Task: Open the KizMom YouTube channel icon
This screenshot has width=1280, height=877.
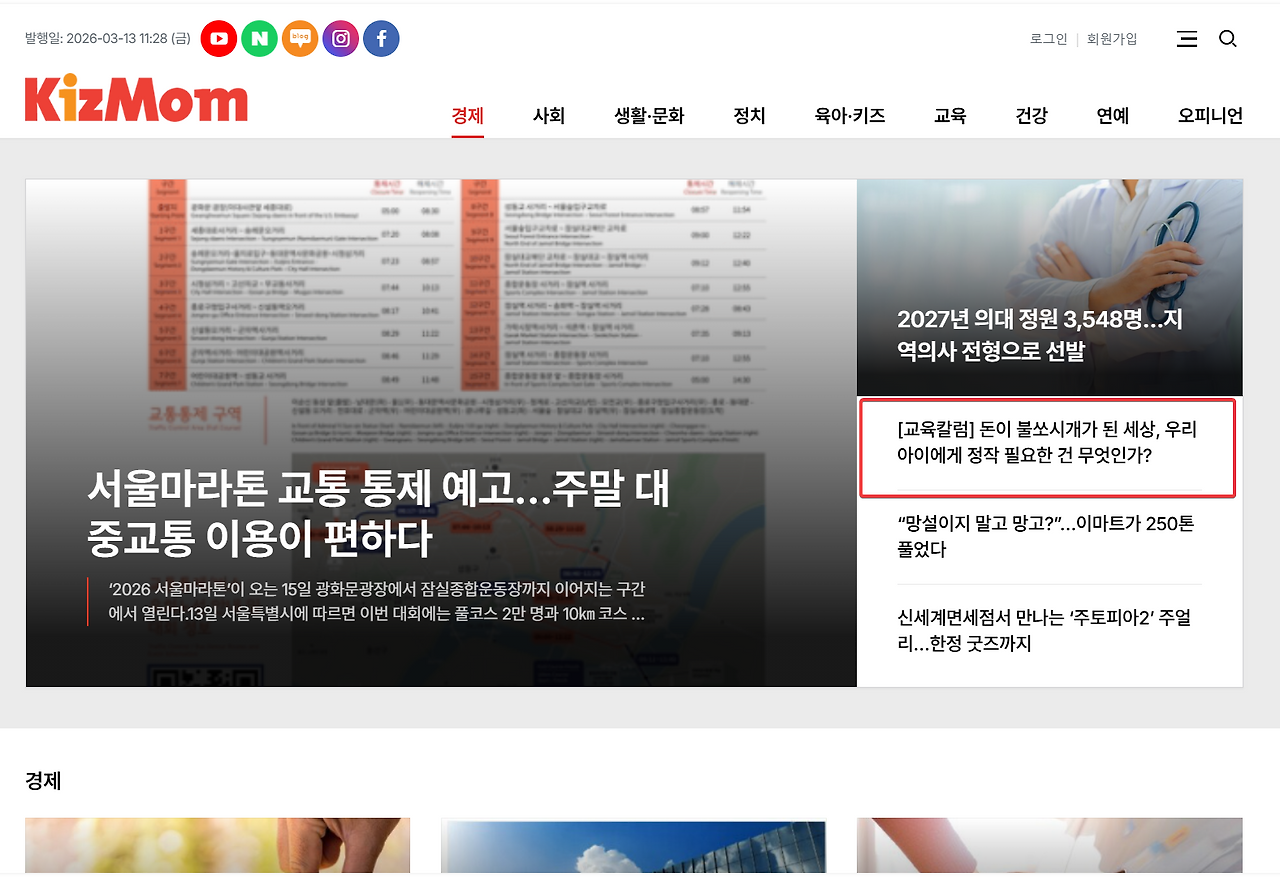Action: point(219,39)
